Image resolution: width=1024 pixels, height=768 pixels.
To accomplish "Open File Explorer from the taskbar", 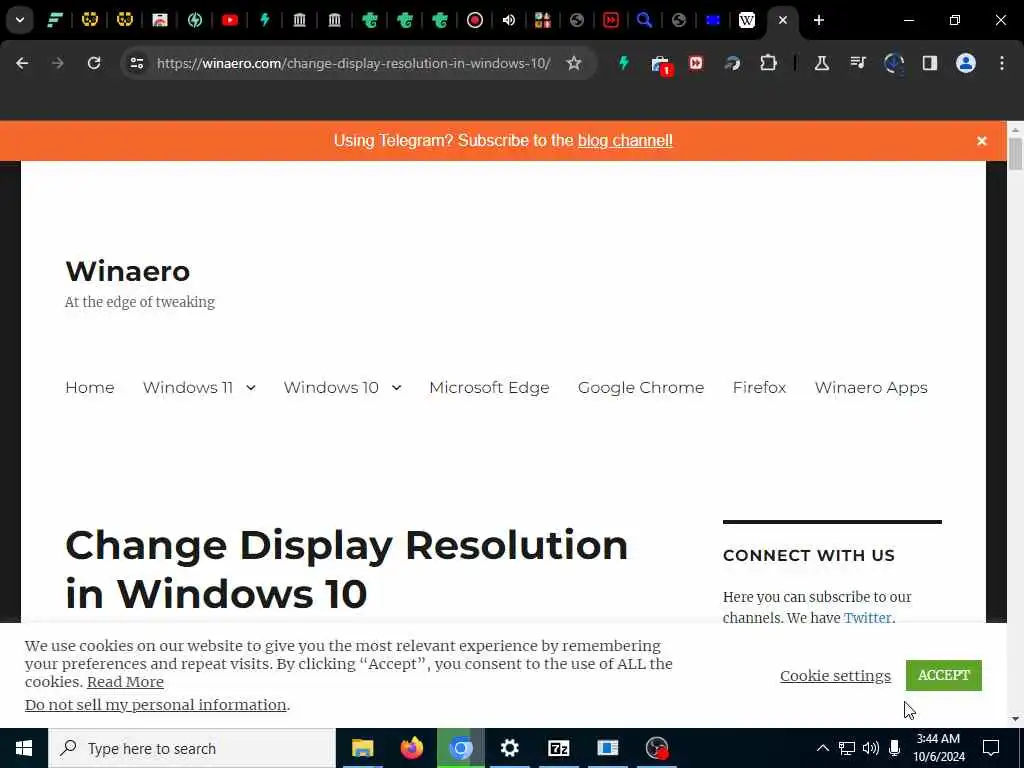I will (362, 748).
